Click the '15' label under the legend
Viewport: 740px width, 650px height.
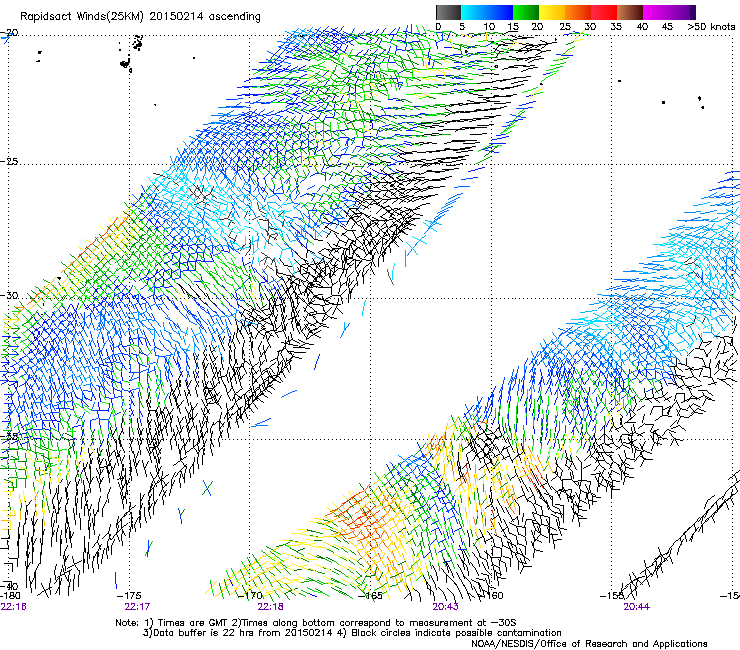[513, 26]
